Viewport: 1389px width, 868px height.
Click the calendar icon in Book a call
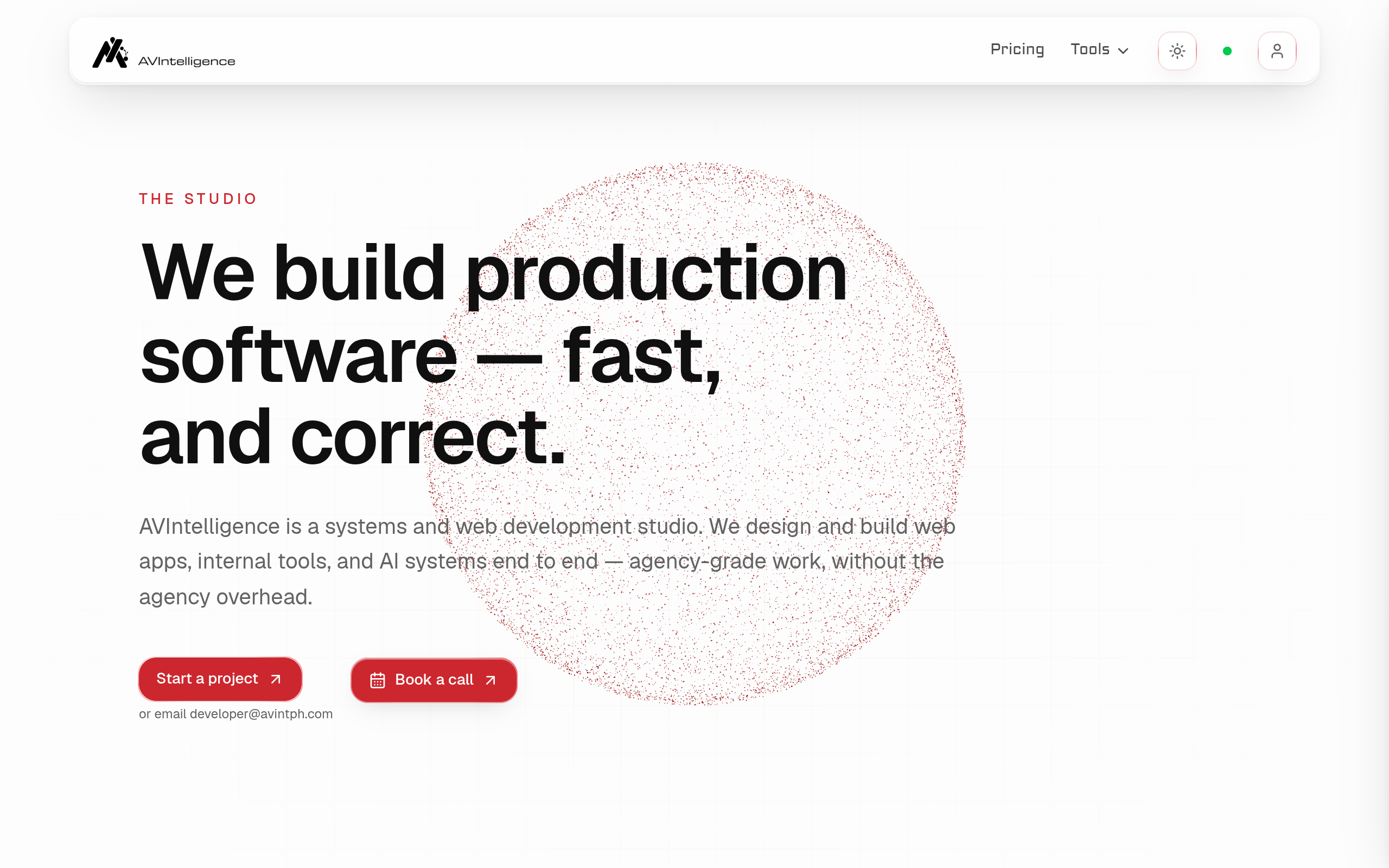point(377,680)
